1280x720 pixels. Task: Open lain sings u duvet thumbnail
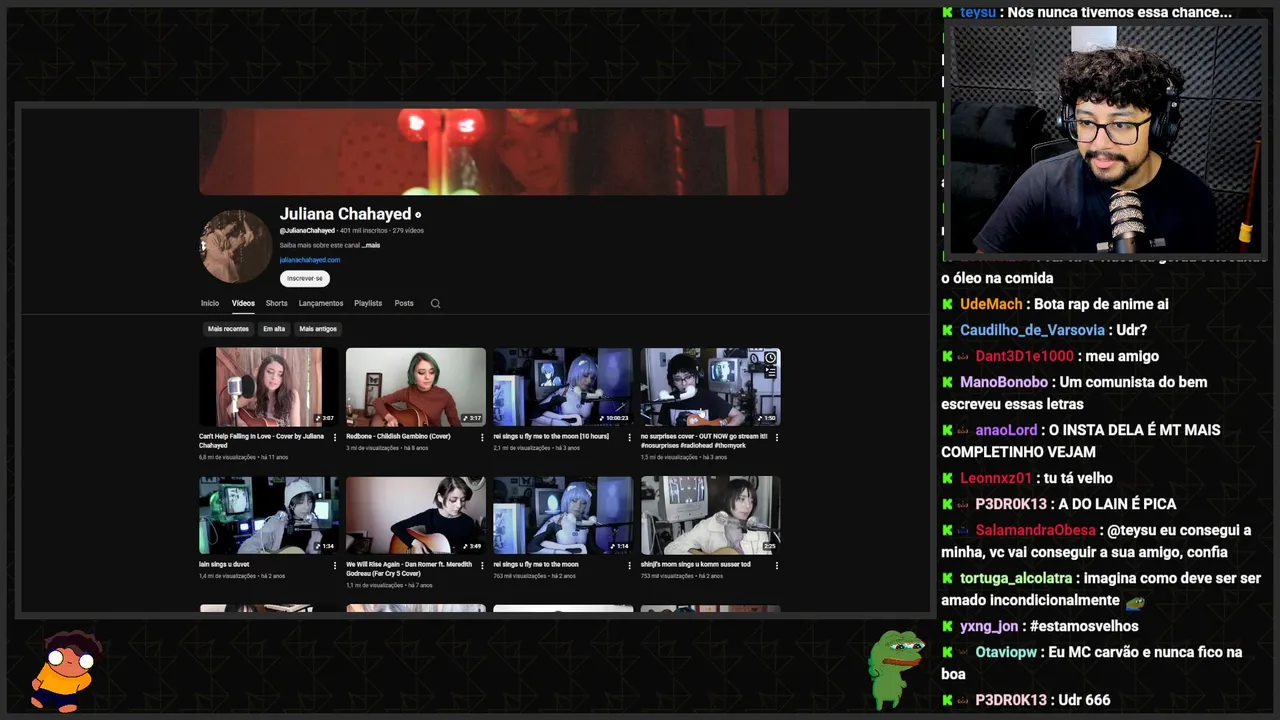(x=269, y=515)
